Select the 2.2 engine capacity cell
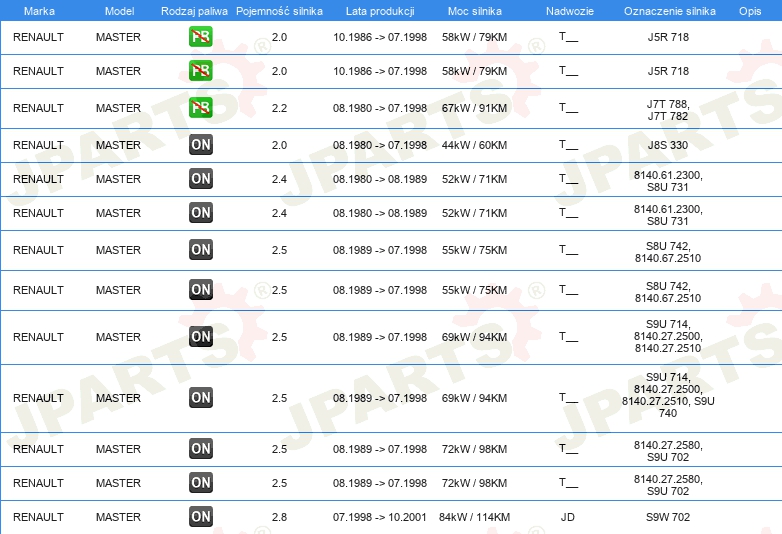This screenshot has height=534, width=782. pyautogui.click(x=279, y=108)
